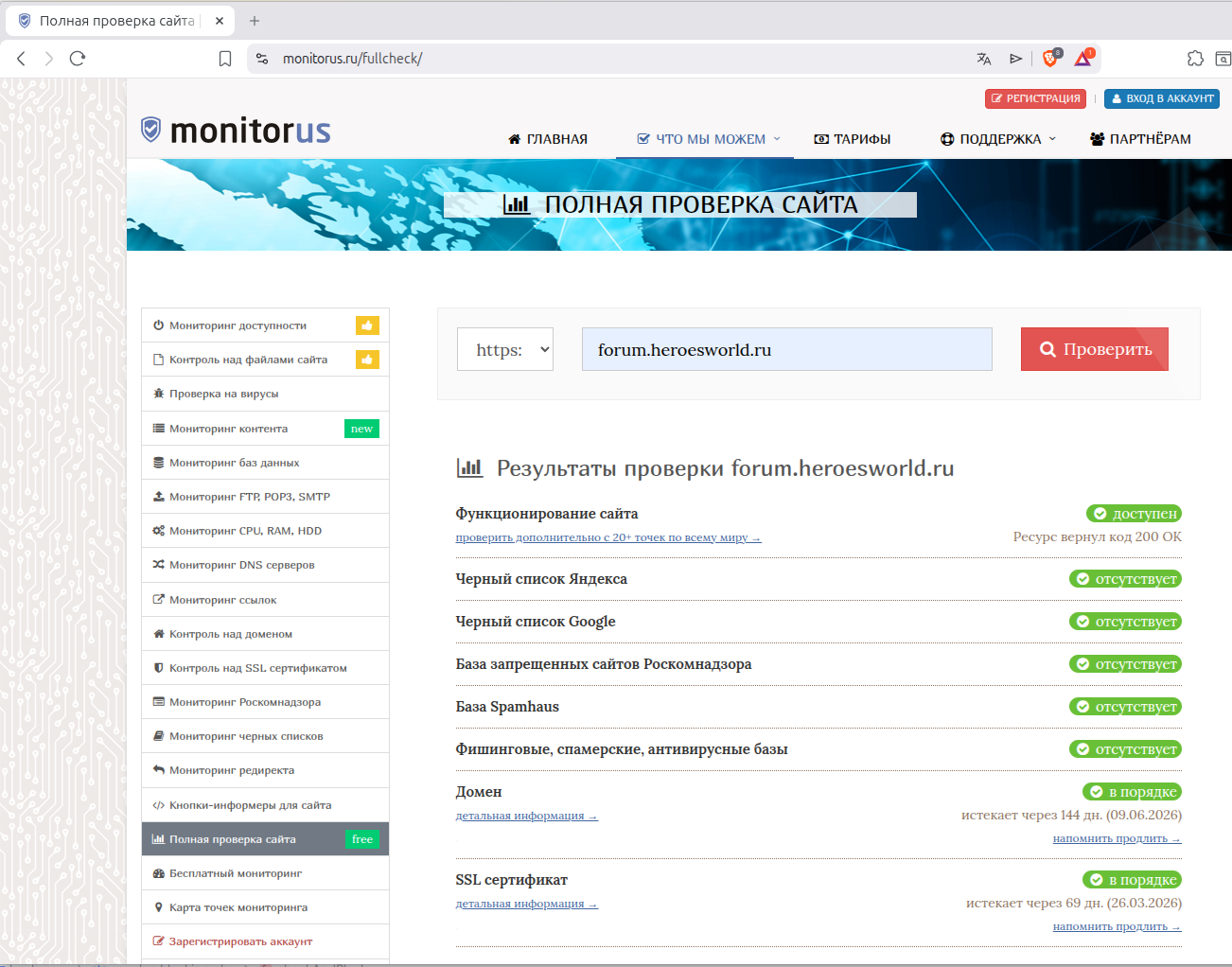Open ТАРИФЫ in the top navigation
The image size is (1232, 967).
853,139
